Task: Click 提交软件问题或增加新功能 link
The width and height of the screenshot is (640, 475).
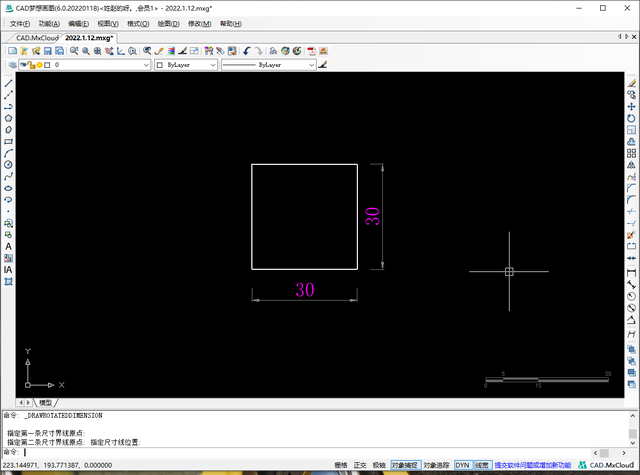Action: [533, 465]
